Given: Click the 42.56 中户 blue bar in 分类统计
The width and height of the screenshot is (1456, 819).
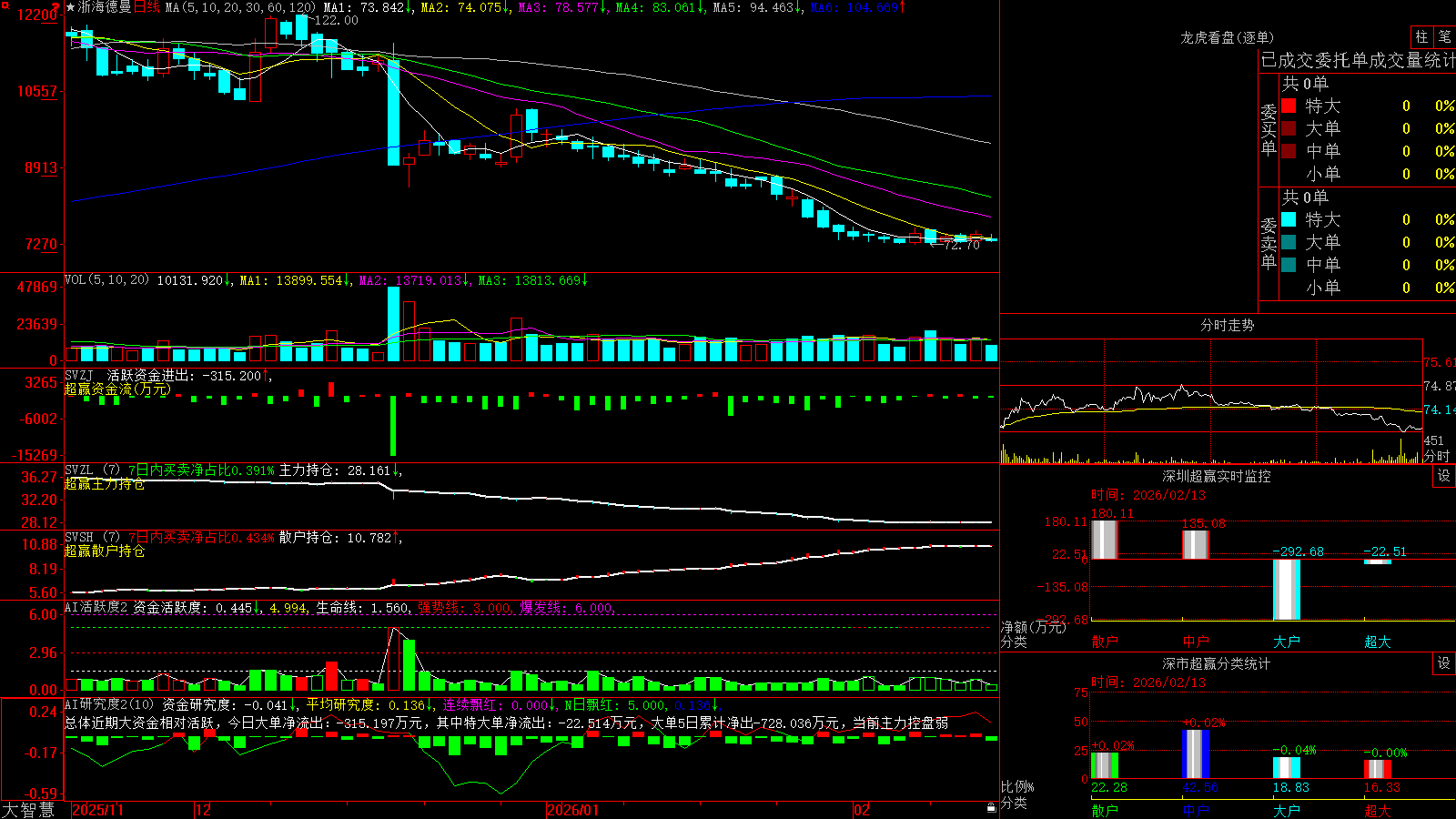Looking at the screenshot, I should tap(1196, 753).
